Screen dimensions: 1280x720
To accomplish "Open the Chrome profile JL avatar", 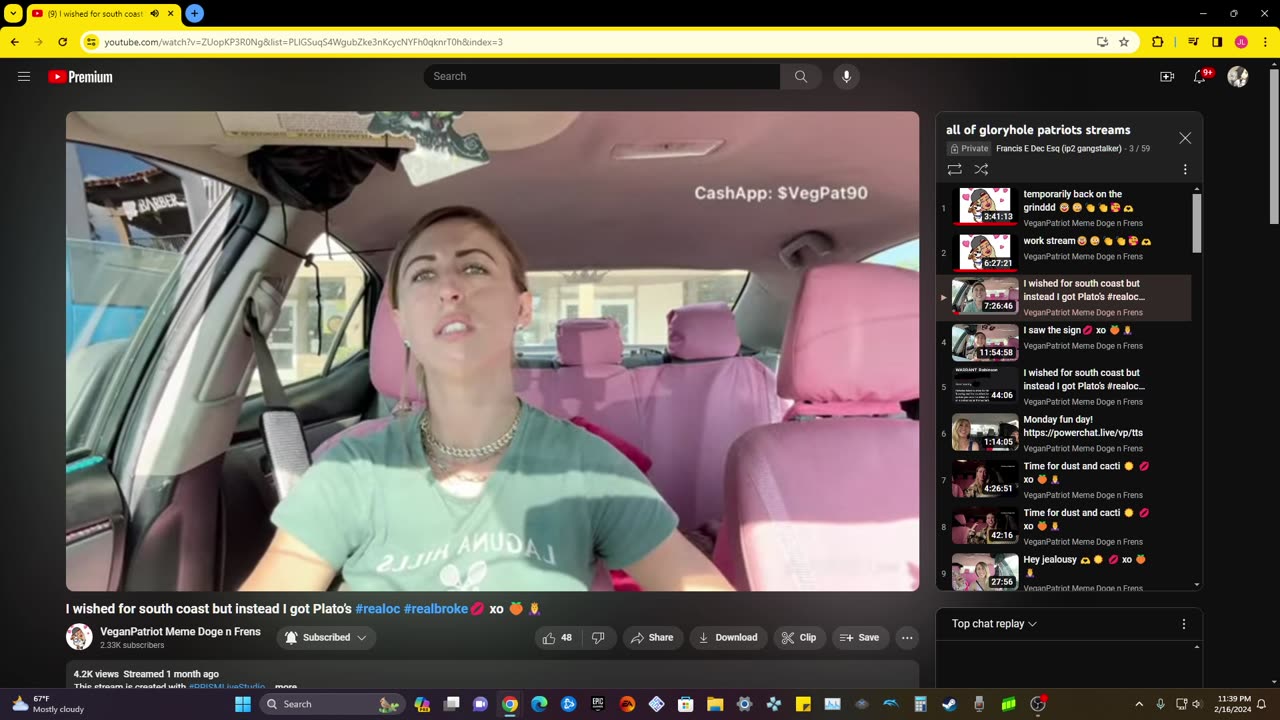I will (1241, 42).
